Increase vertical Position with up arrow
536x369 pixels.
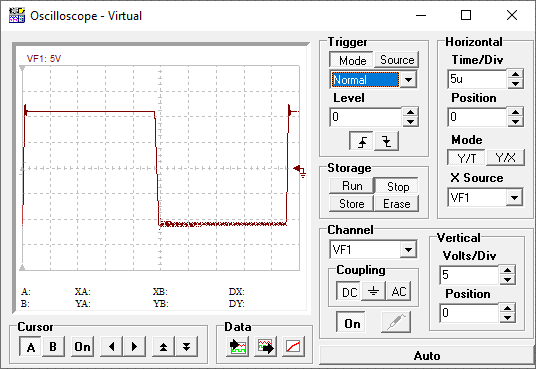coord(507,308)
